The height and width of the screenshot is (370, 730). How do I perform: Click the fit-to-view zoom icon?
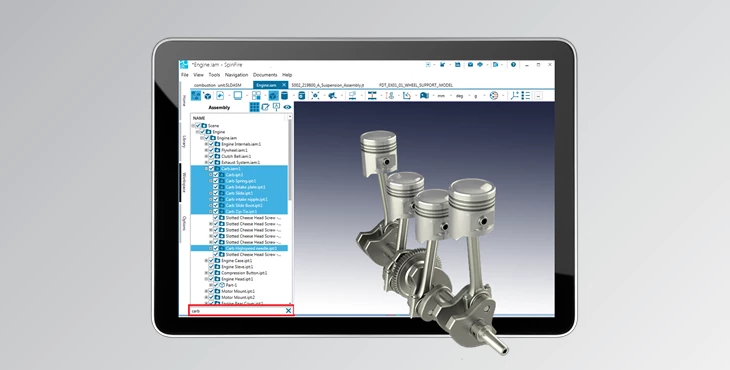point(315,95)
